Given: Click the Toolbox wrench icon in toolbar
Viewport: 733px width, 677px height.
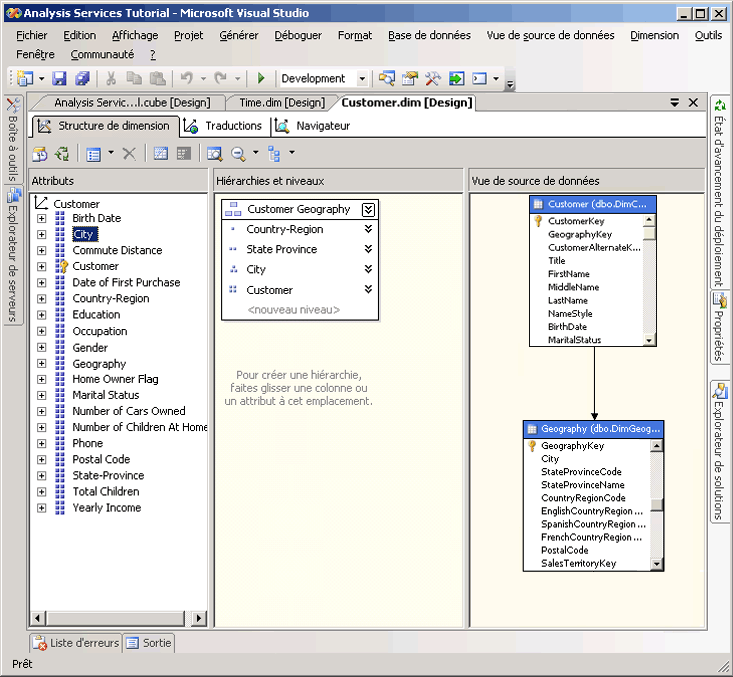Looking at the screenshot, I should pyautogui.click(x=433, y=78).
